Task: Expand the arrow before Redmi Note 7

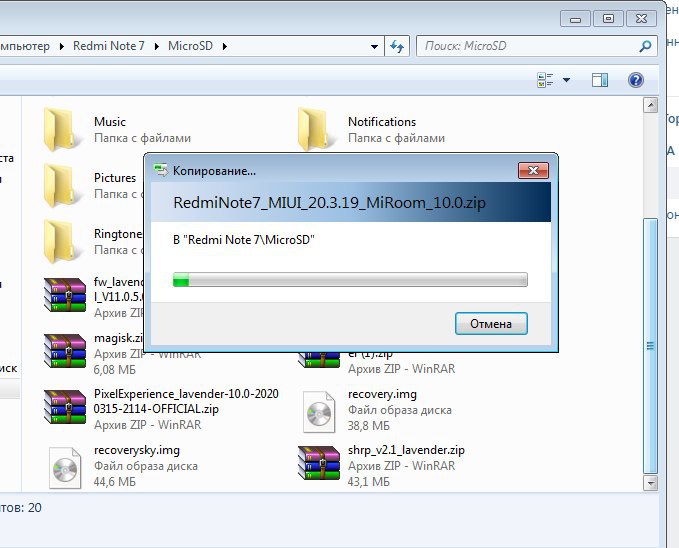Action: [62, 46]
